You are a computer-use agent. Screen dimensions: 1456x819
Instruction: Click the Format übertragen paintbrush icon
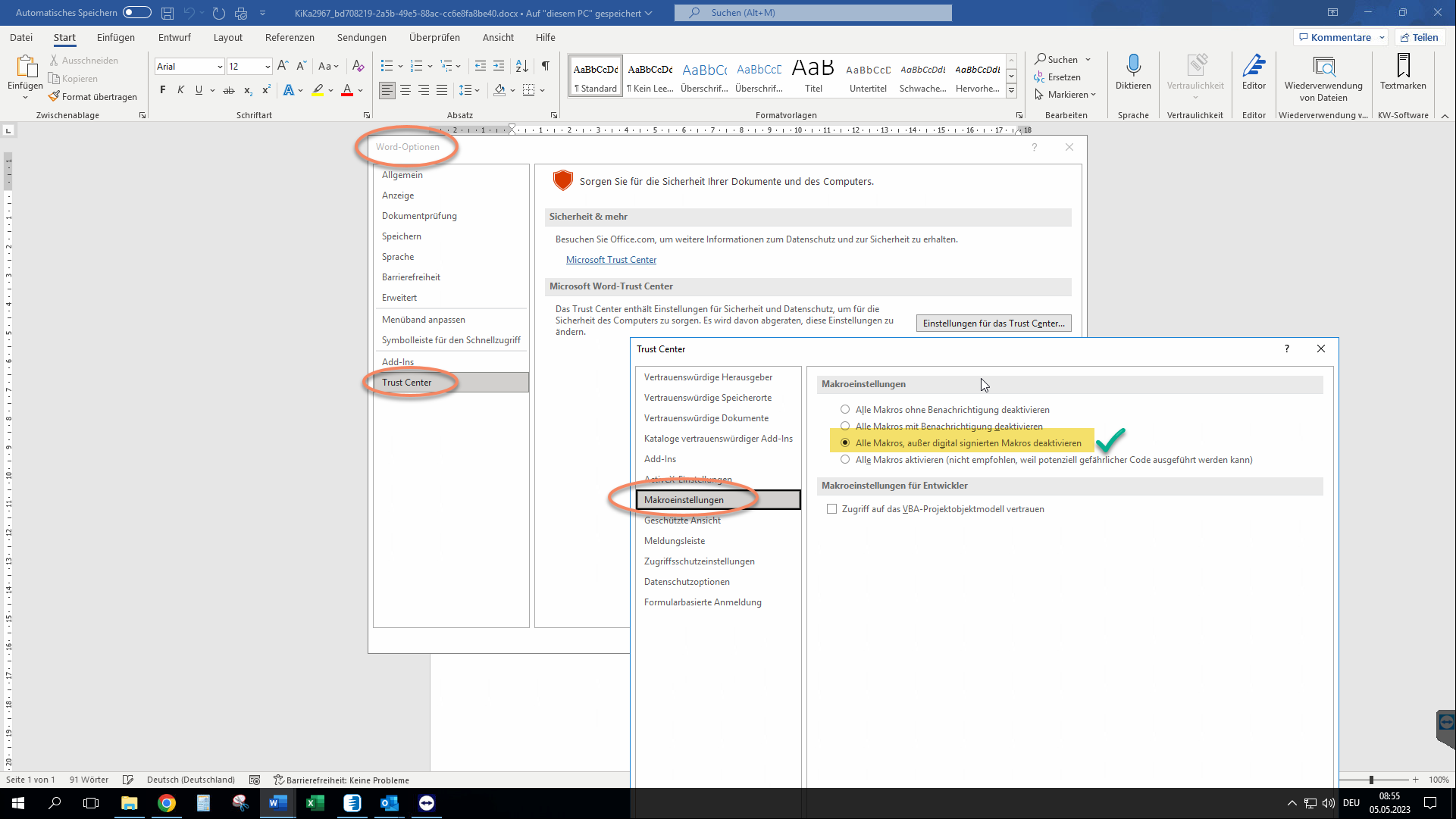(x=54, y=96)
